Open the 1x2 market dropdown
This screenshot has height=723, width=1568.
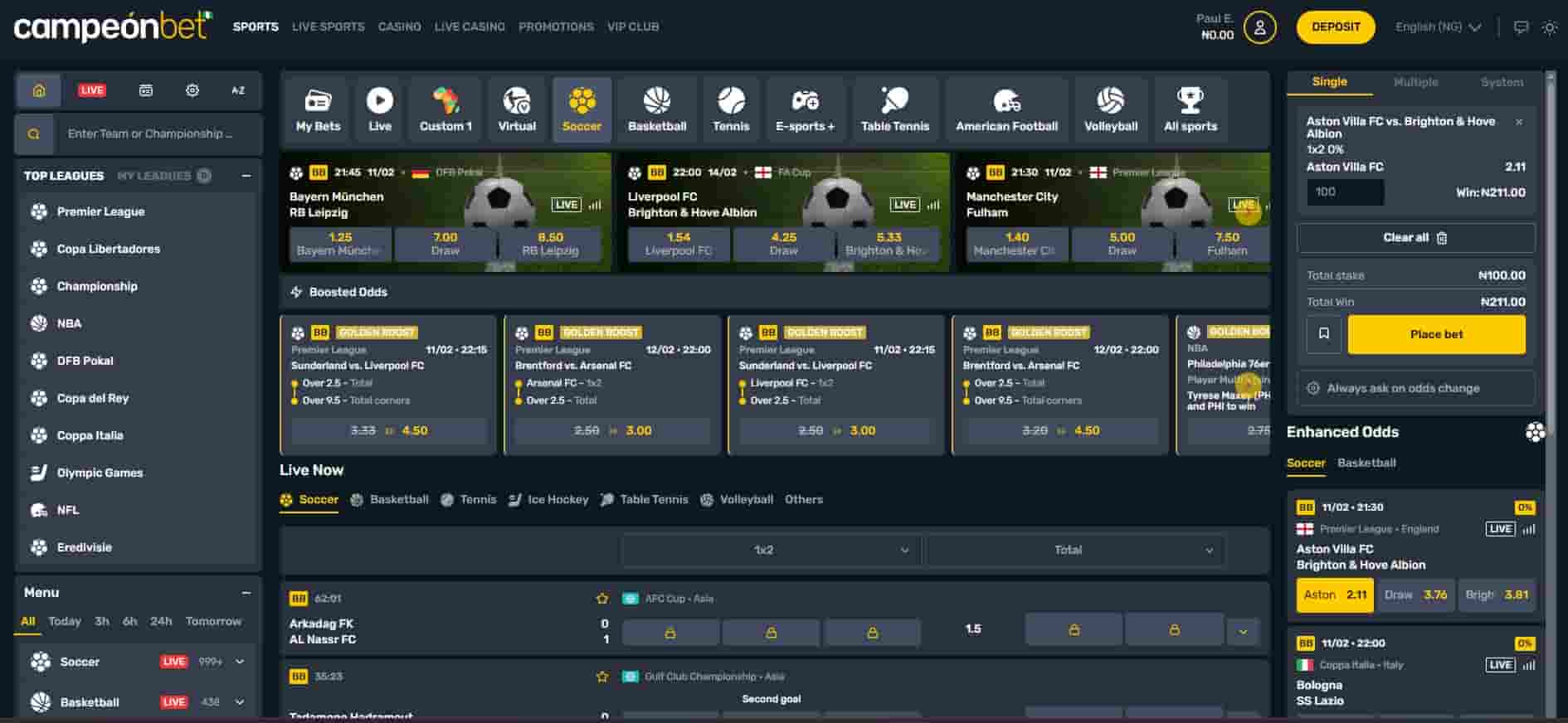pos(771,550)
